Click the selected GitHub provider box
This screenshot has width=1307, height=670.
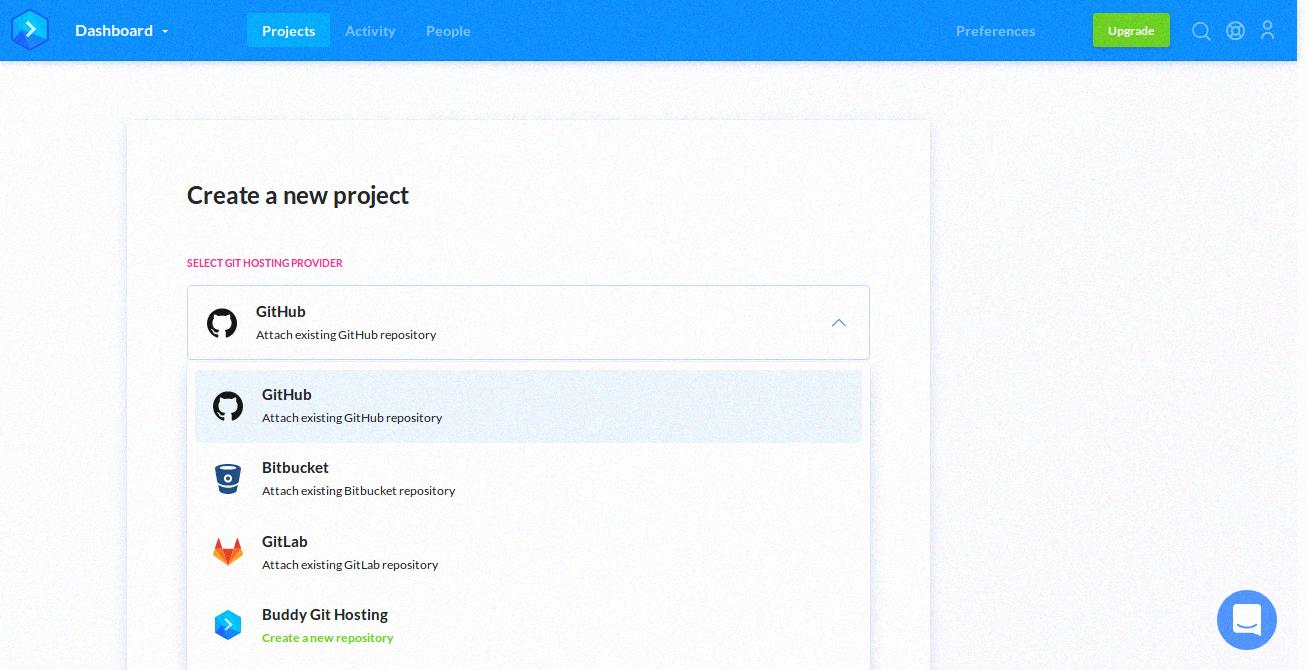click(x=528, y=323)
